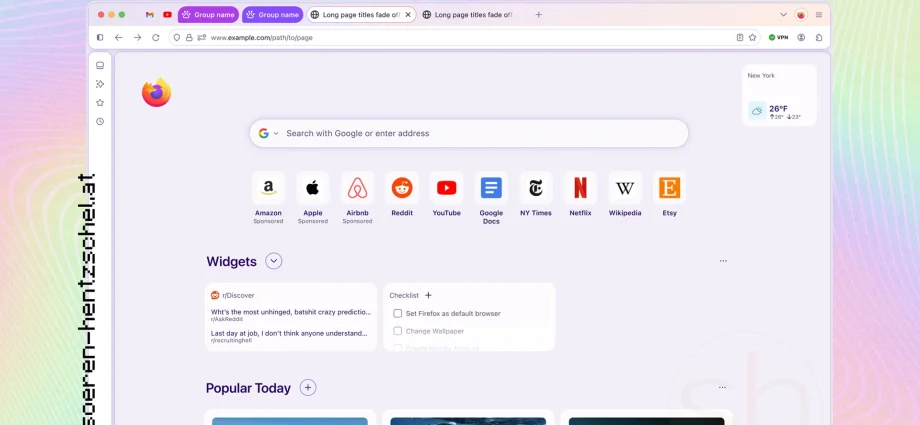920x425 pixels.
Task: Open the r/Discover widget header
Action: pos(233,295)
